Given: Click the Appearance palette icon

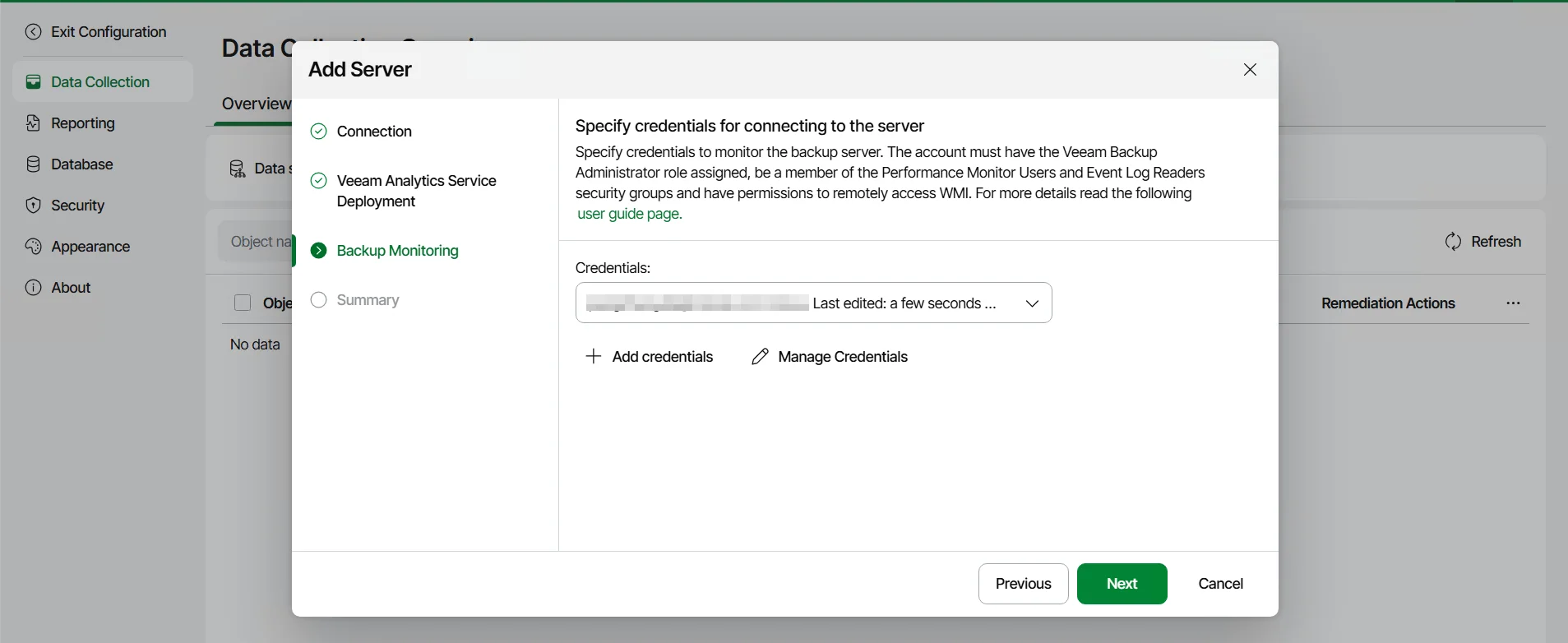Looking at the screenshot, I should [x=33, y=247].
